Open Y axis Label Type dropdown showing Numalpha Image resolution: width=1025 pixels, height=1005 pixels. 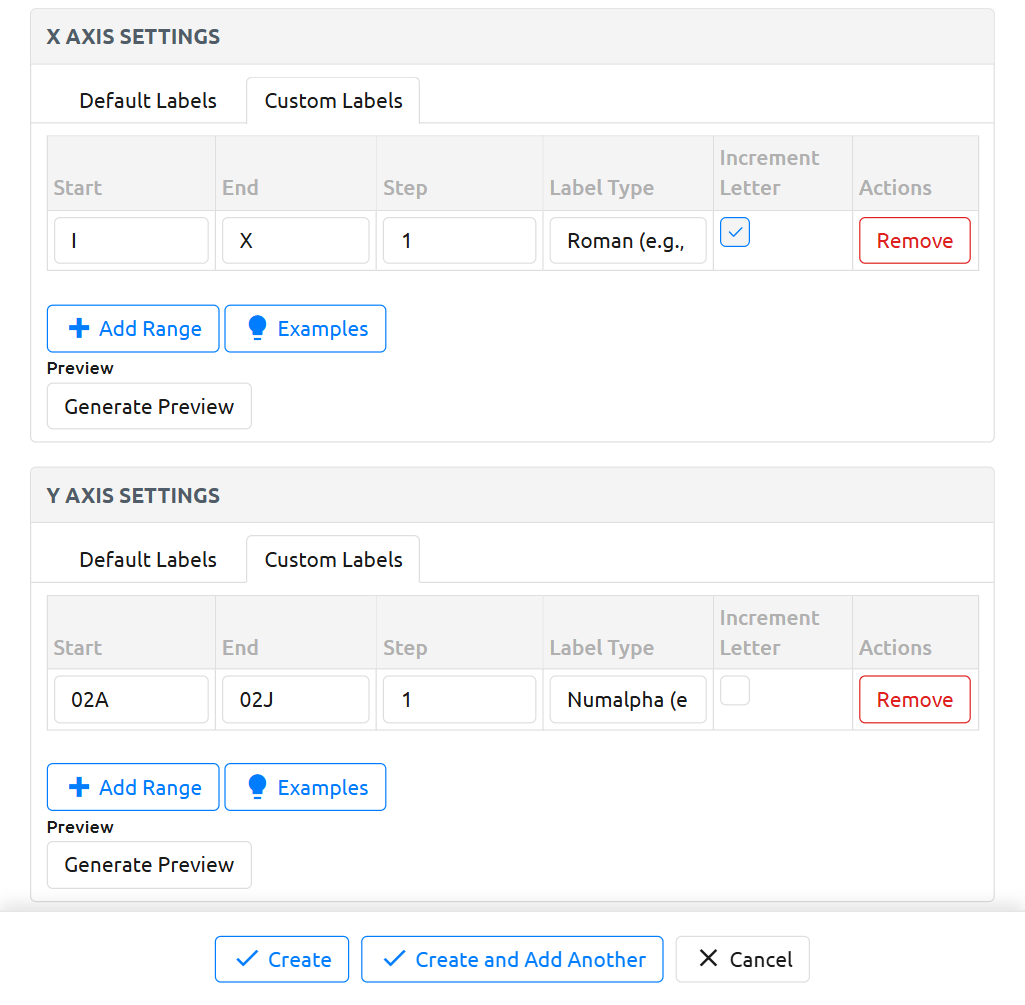[x=627, y=700]
